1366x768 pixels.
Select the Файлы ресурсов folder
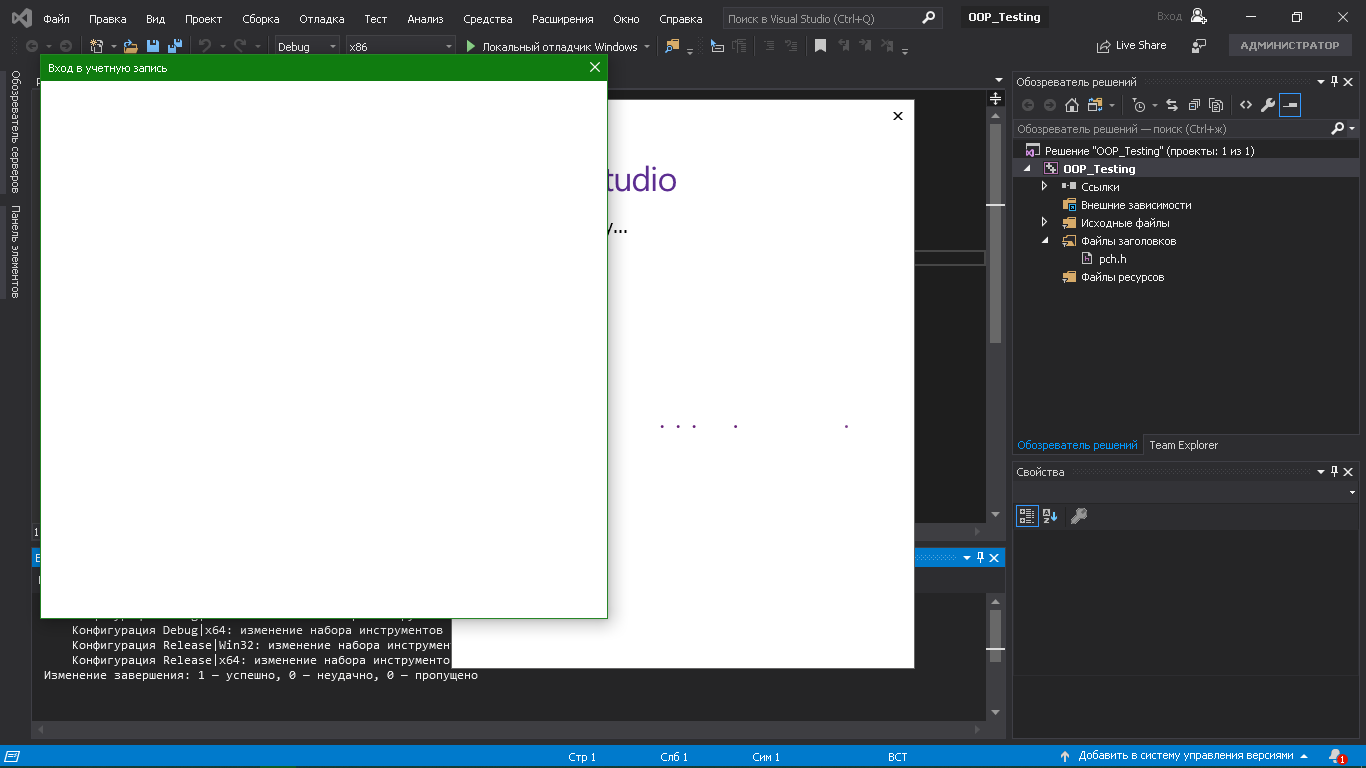1122,277
